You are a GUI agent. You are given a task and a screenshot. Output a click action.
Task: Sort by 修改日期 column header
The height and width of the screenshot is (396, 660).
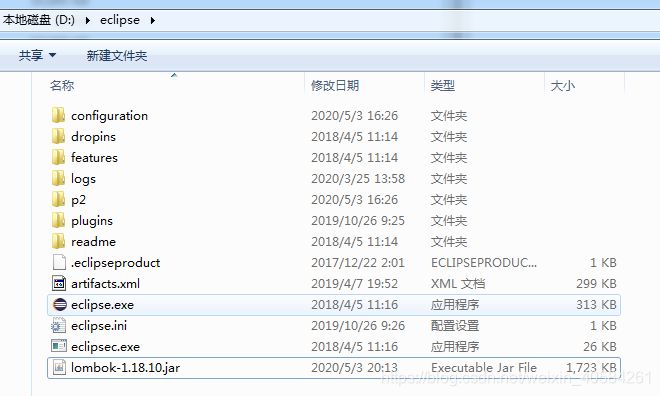click(335, 85)
